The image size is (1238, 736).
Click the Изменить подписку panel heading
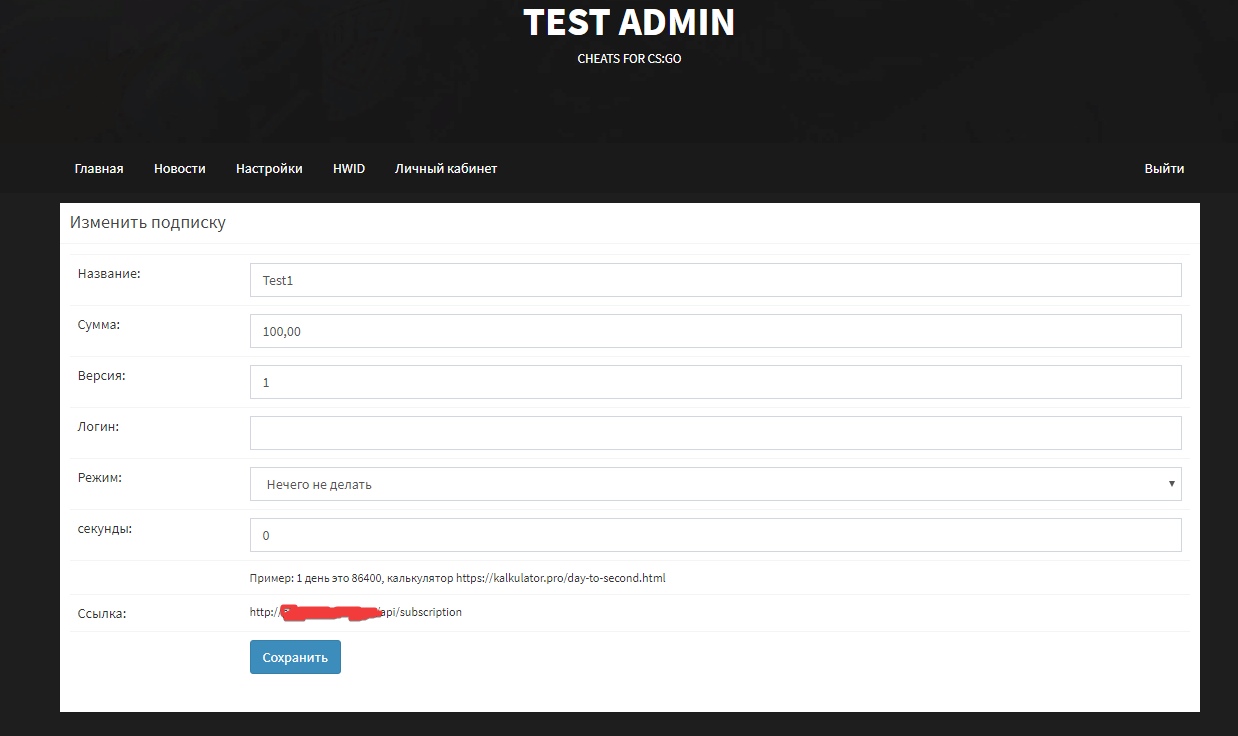[148, 223]
